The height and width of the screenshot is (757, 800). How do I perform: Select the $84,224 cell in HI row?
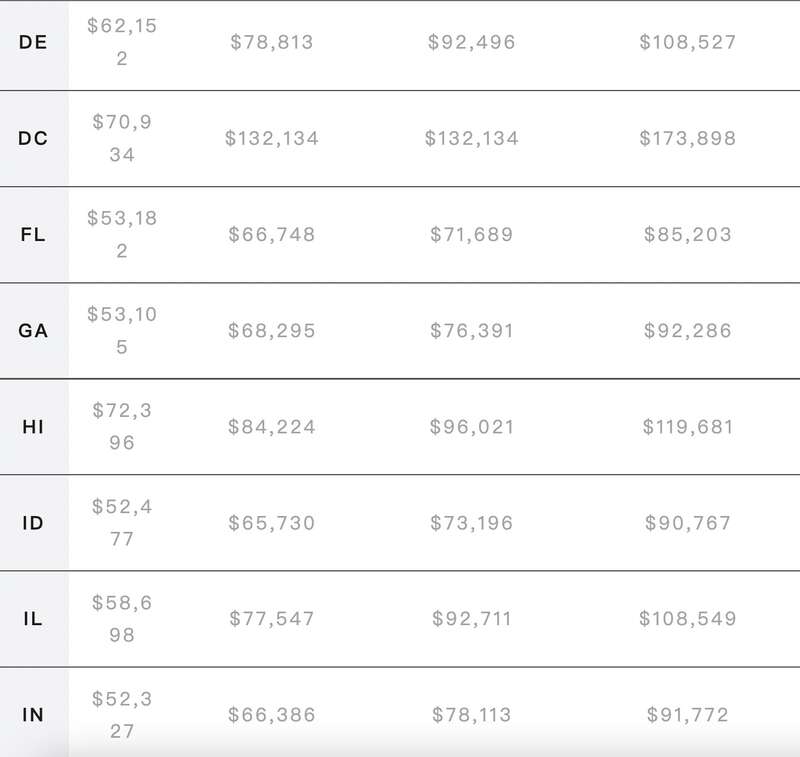(271, 427)
